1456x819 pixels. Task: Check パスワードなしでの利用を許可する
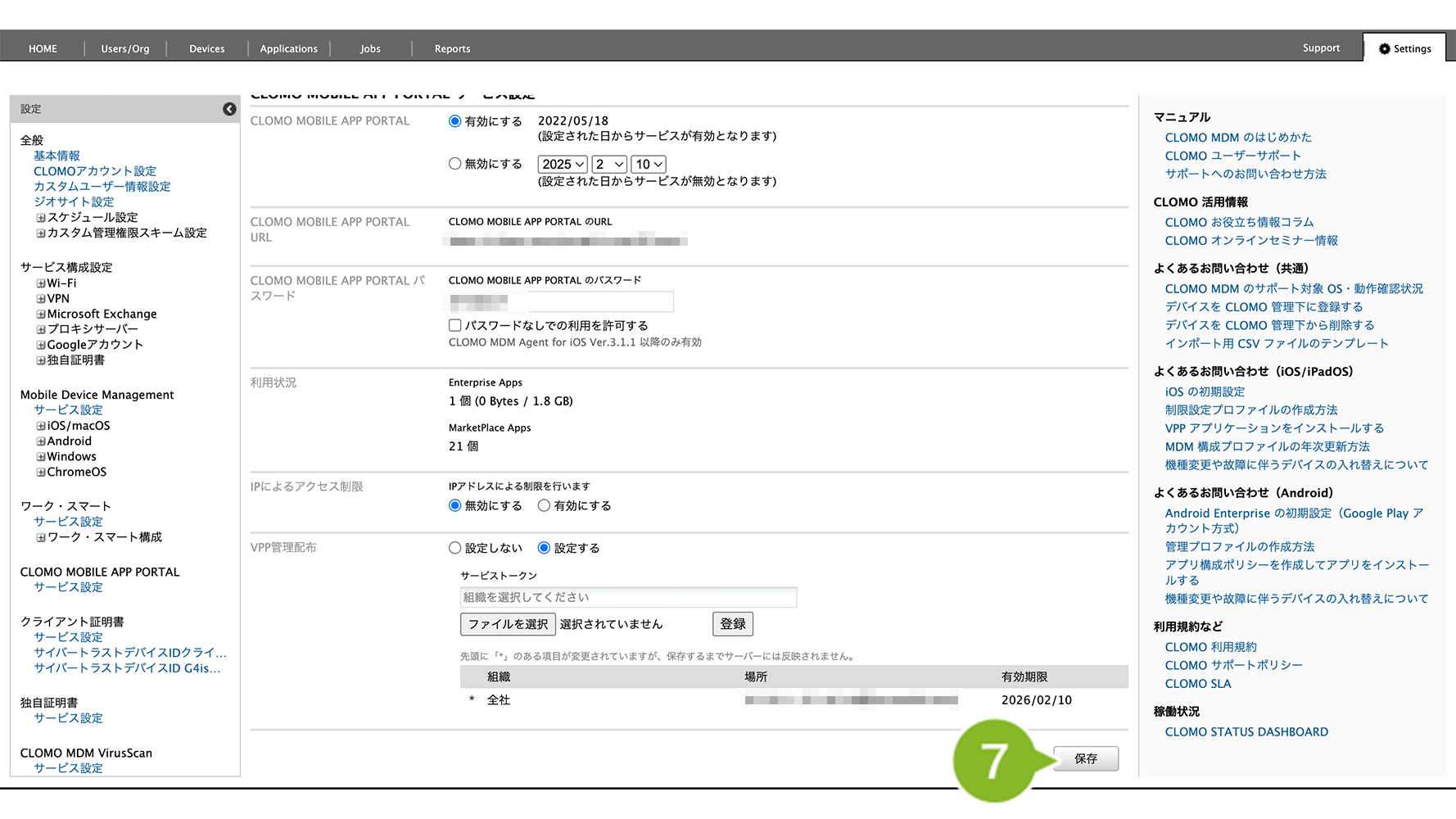tap(455, 325)
